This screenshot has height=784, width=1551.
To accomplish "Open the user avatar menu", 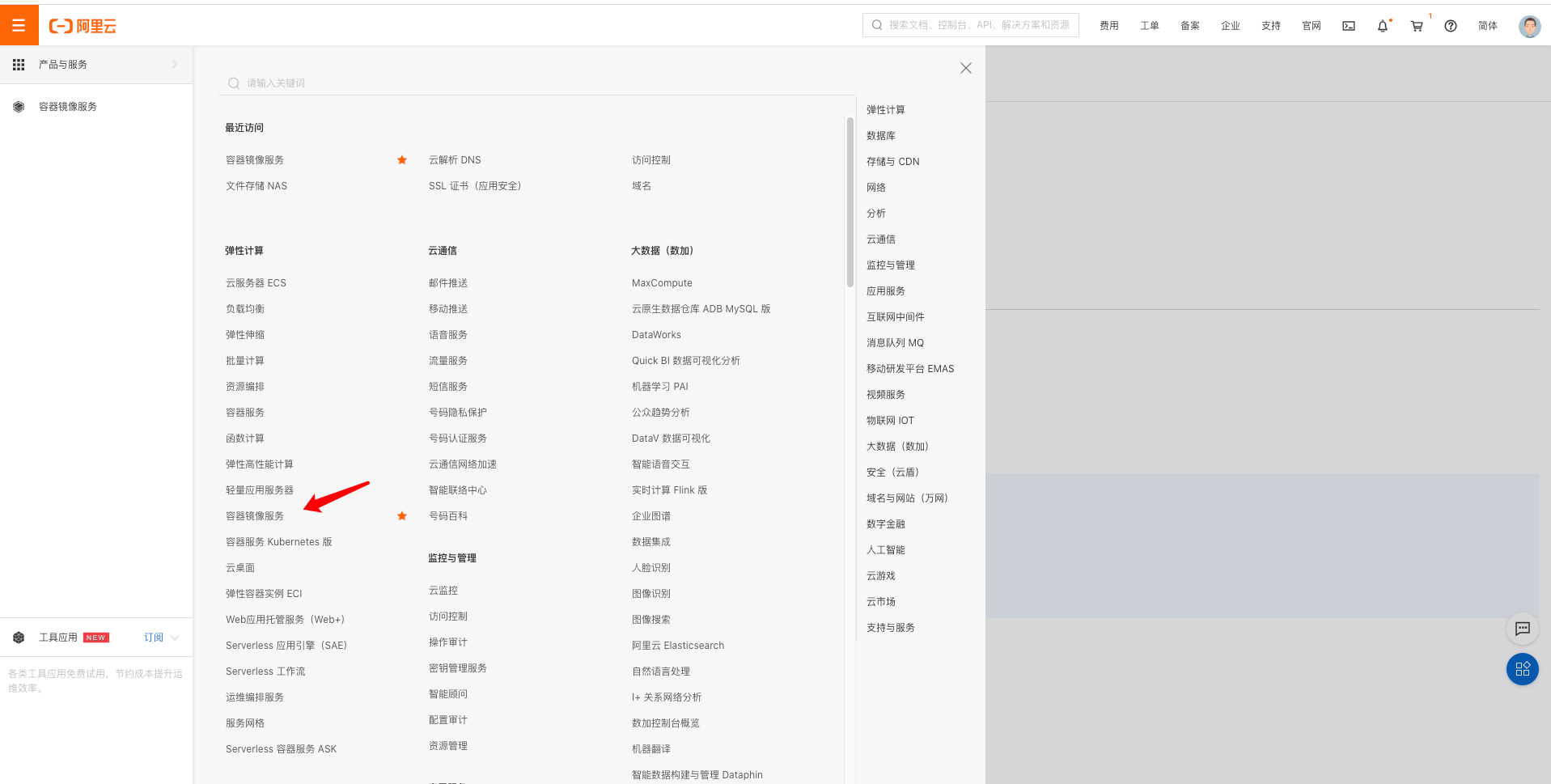I will [1529, 26].
